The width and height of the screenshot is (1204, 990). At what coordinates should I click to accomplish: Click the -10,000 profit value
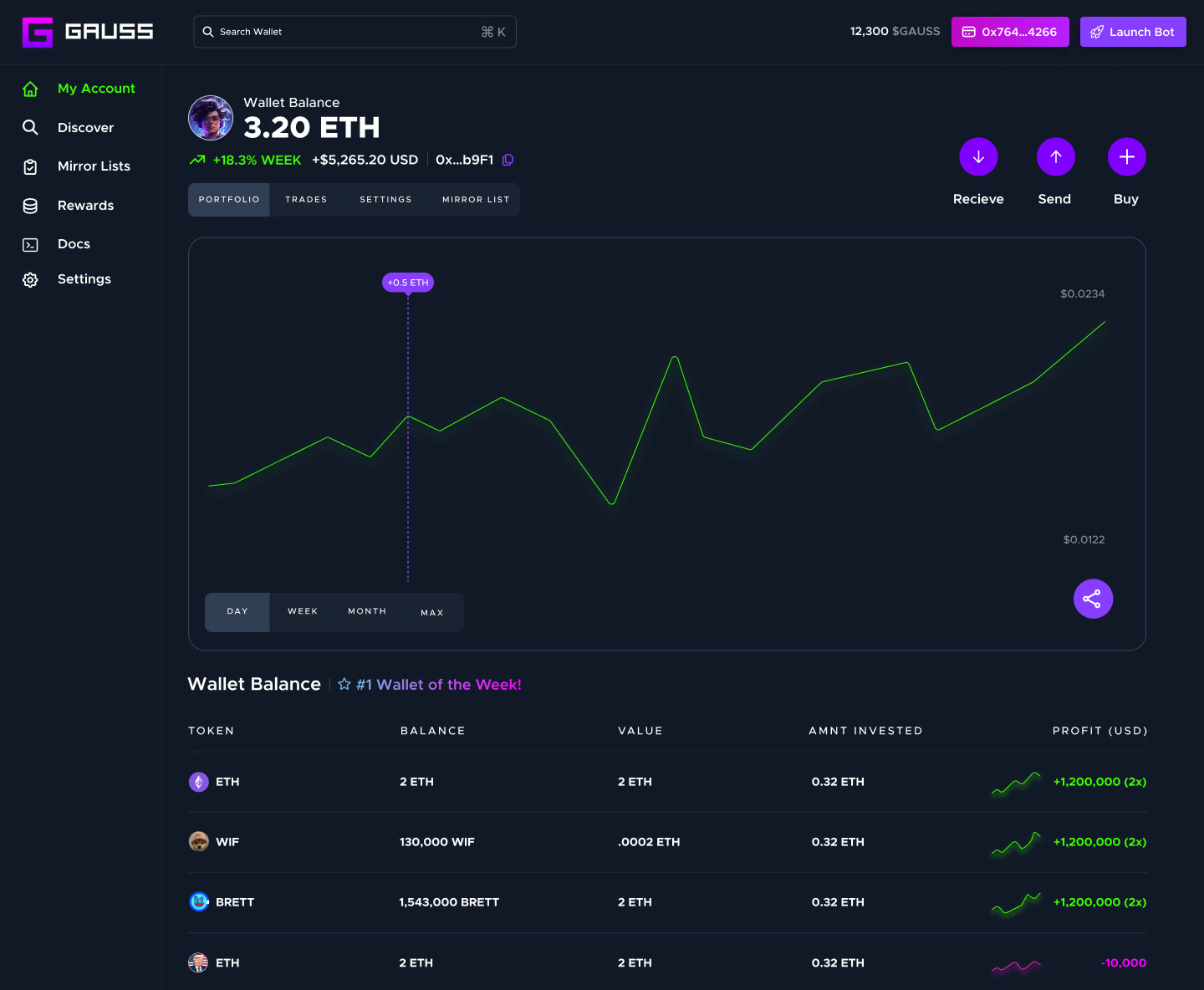pos(1124,963)
